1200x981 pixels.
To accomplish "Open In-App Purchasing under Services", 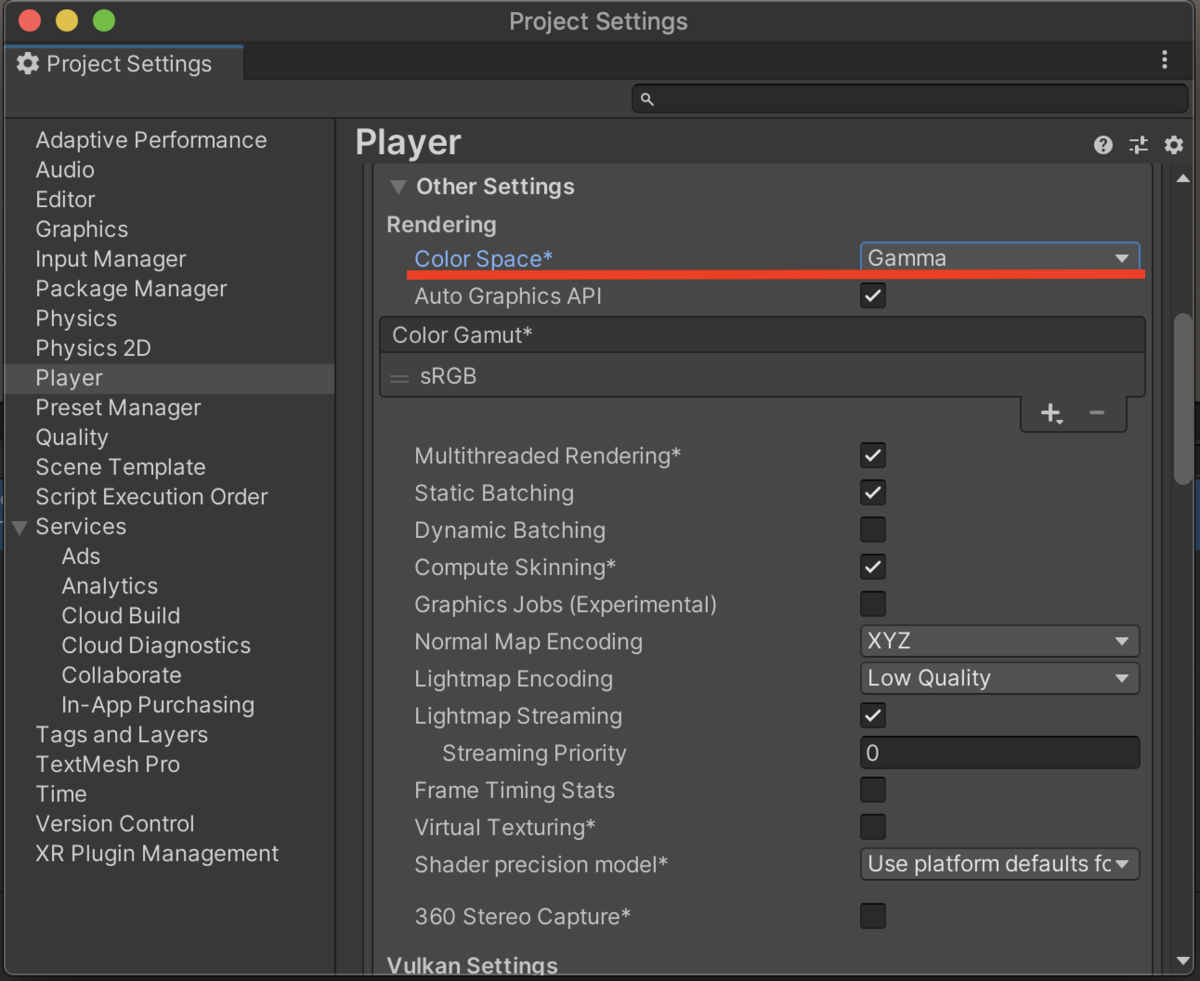I will (x=158, y=705).
